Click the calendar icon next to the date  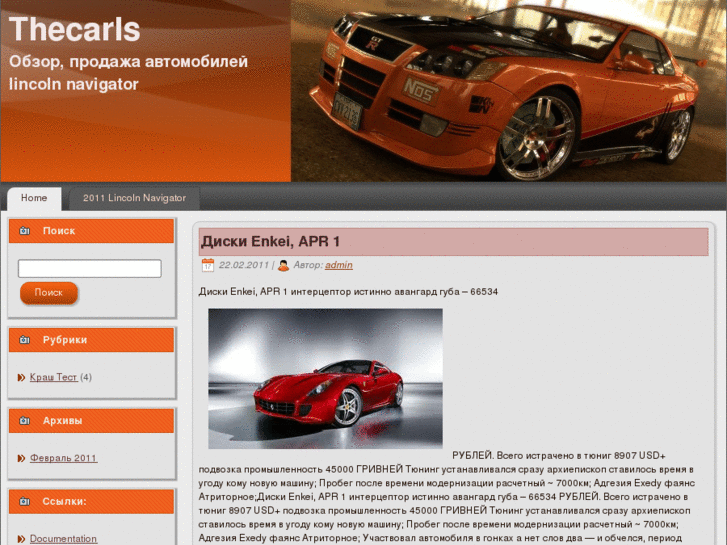(x=208, y=265)
